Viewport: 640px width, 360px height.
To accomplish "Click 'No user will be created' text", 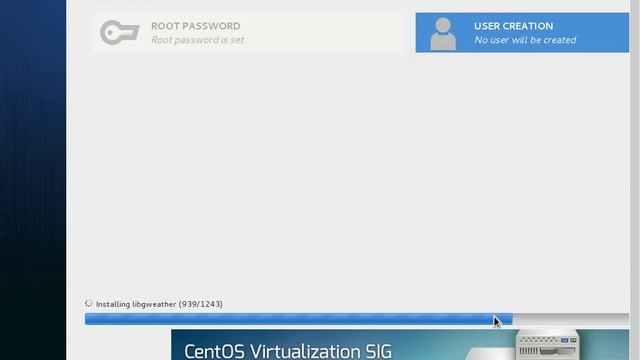I will (525, 40).
